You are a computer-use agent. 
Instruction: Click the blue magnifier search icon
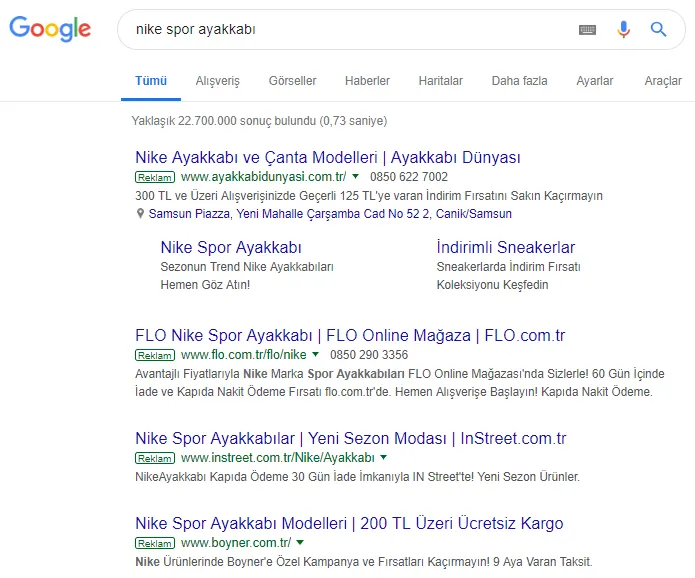click(x=658, y=29)
